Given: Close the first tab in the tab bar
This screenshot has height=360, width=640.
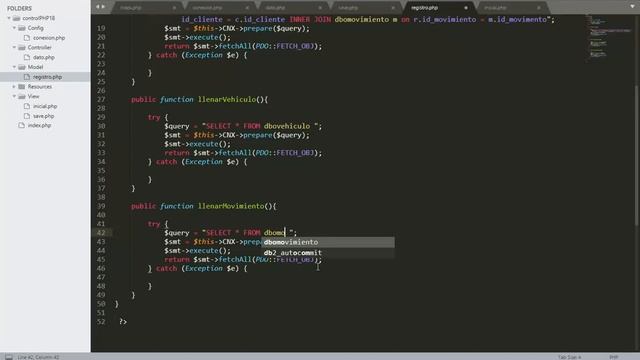Looking at the screenshot, I should click(x=174, y=8).
